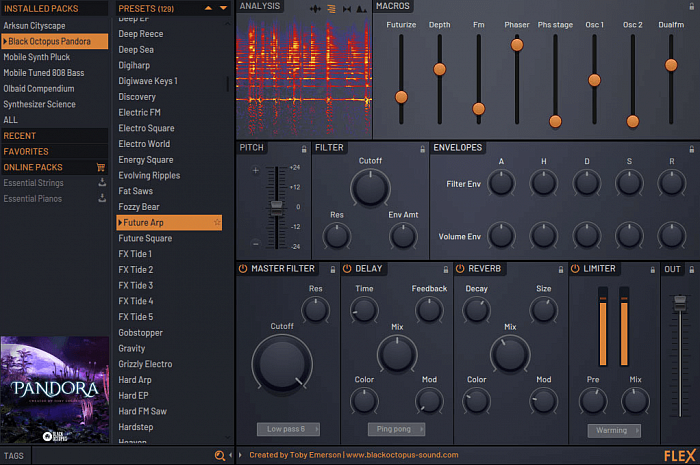Click the online packs shopping cart icon
This screenshot has height=465, width=700.
(x=101, y=168)
